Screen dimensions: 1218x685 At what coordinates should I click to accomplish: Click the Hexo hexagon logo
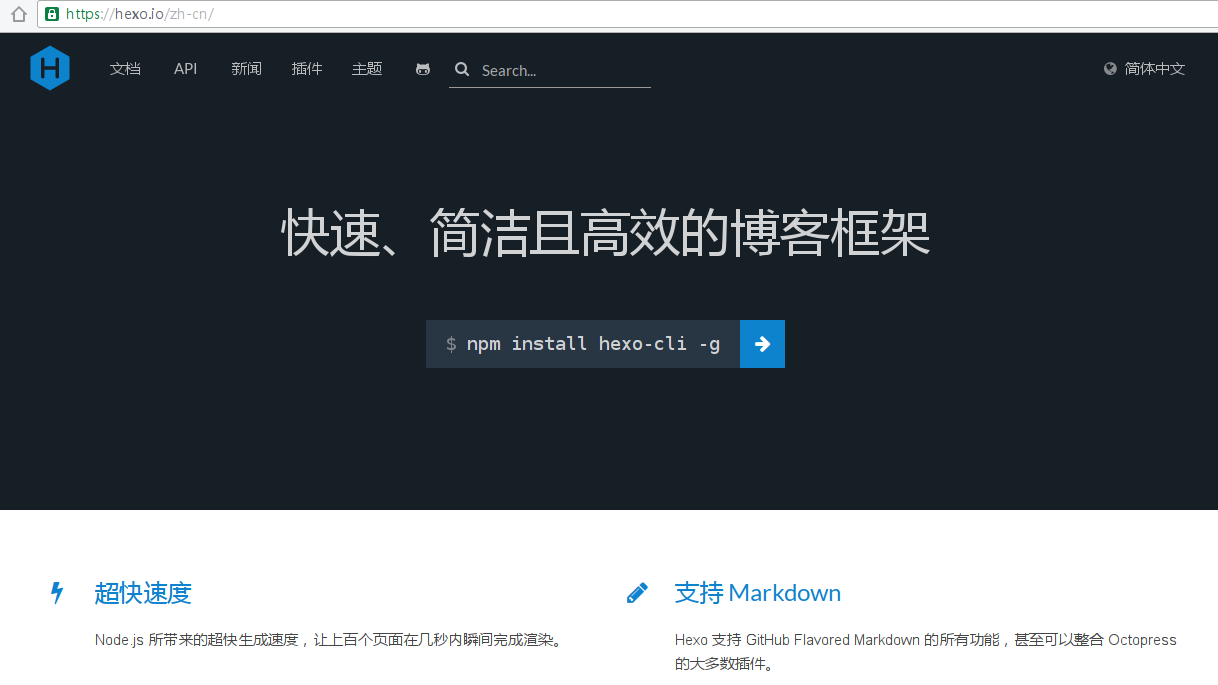[50, 68]
